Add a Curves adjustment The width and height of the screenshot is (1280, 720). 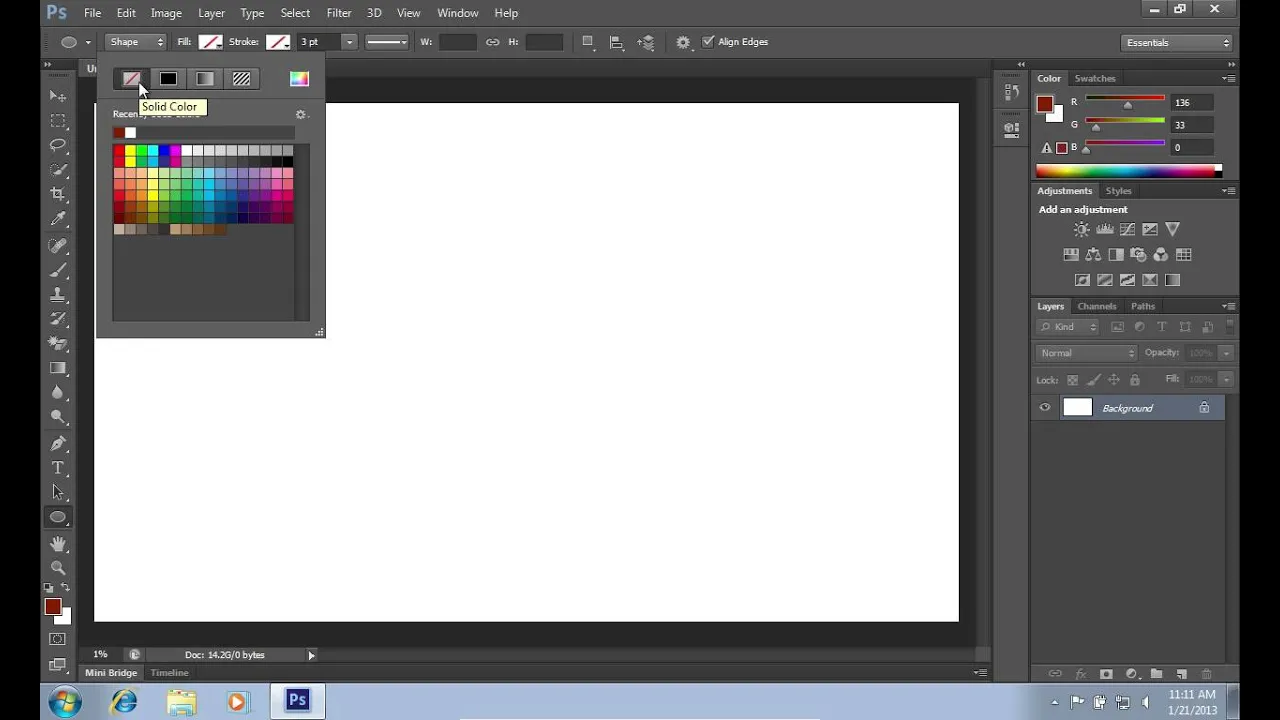coord(1127,229)
